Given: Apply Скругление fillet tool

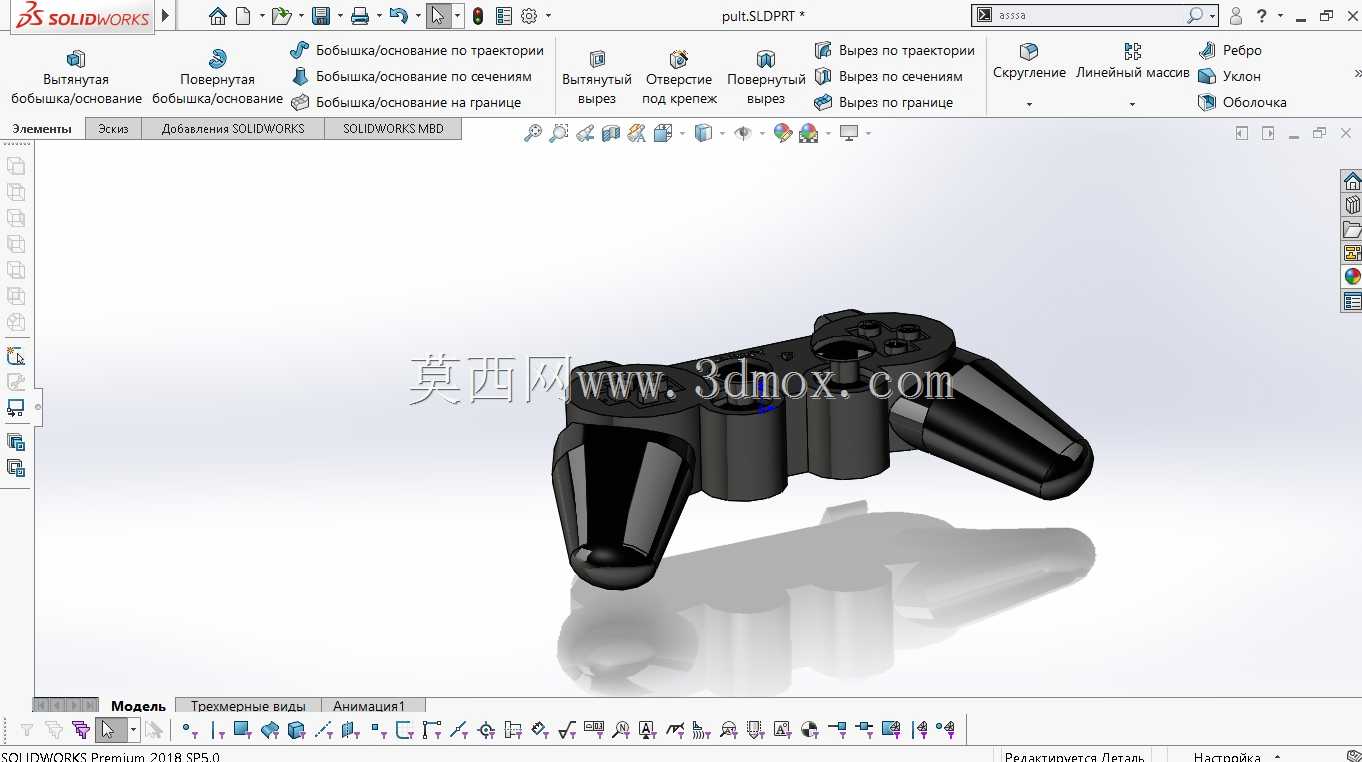Looking at the screenshot, I should [x=1029, y=62].
